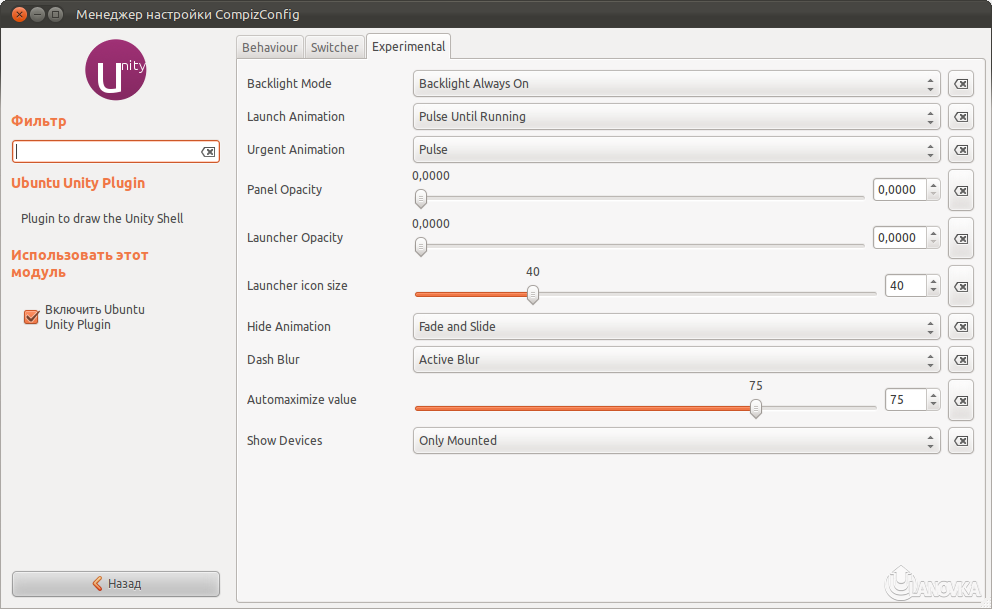Open the Show Devices dropdown
Image resolution: width=992 pixels, height=609 pixels.
pos(676,440)
